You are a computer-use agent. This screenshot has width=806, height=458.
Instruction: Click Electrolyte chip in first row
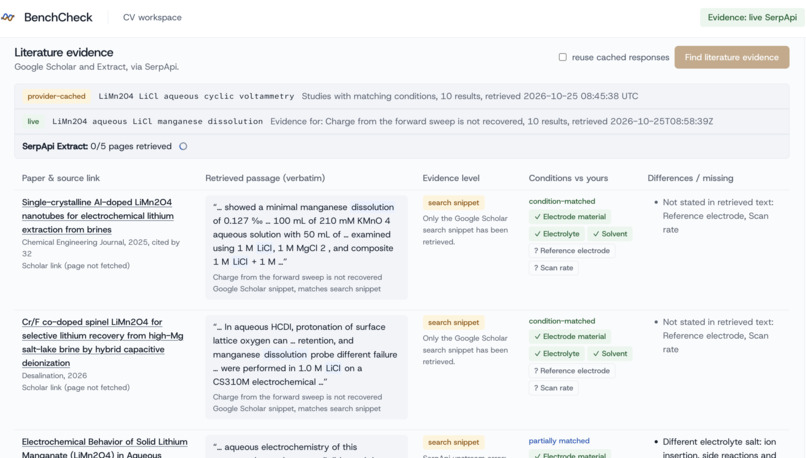coord(556,233)
